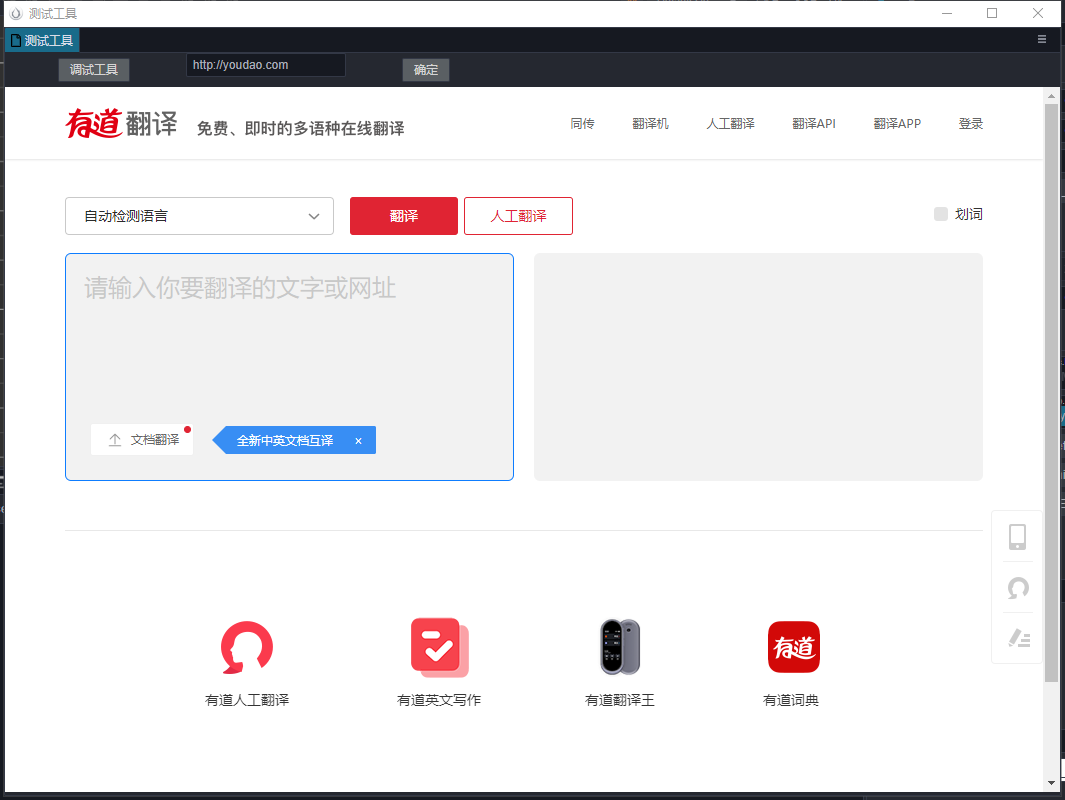The height and width of the screenshot is (800, 1065).
Task: Click the slogan 免费、即时的多语种在线翻译
Action: (300, 128)
